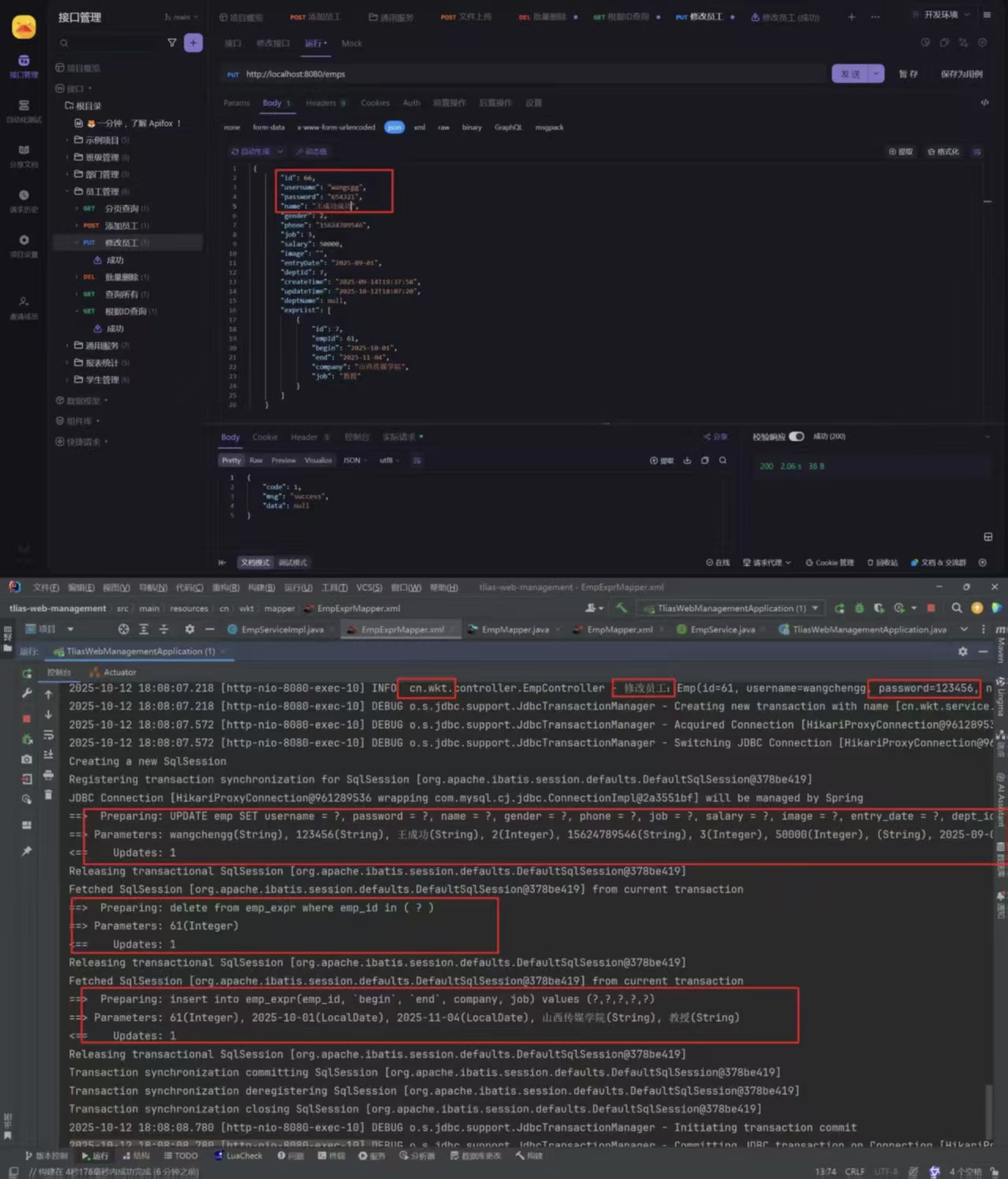Image resolution: width=1008 pixels, height=1179 pixels.
Task: Select the json body type option
Action: tap(394, 127)
